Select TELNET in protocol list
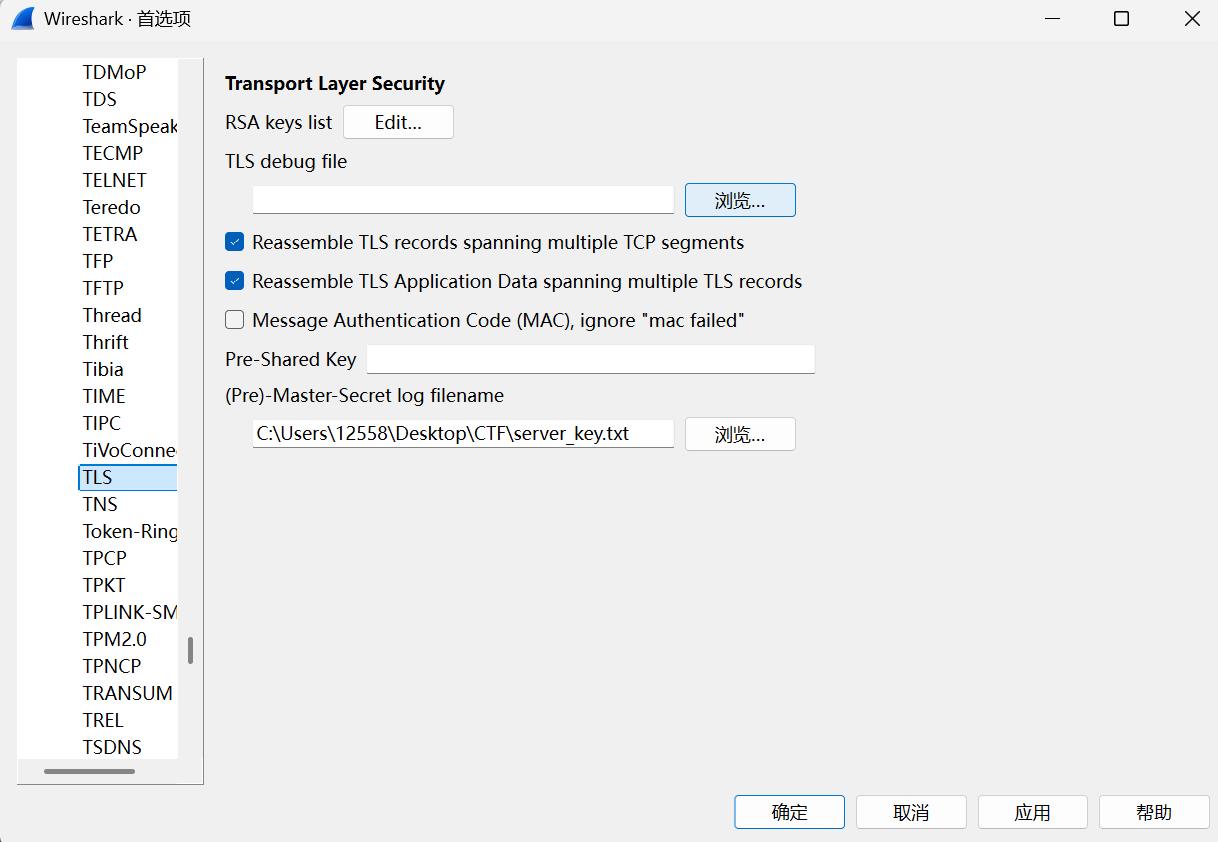 (x=115, y=180)
